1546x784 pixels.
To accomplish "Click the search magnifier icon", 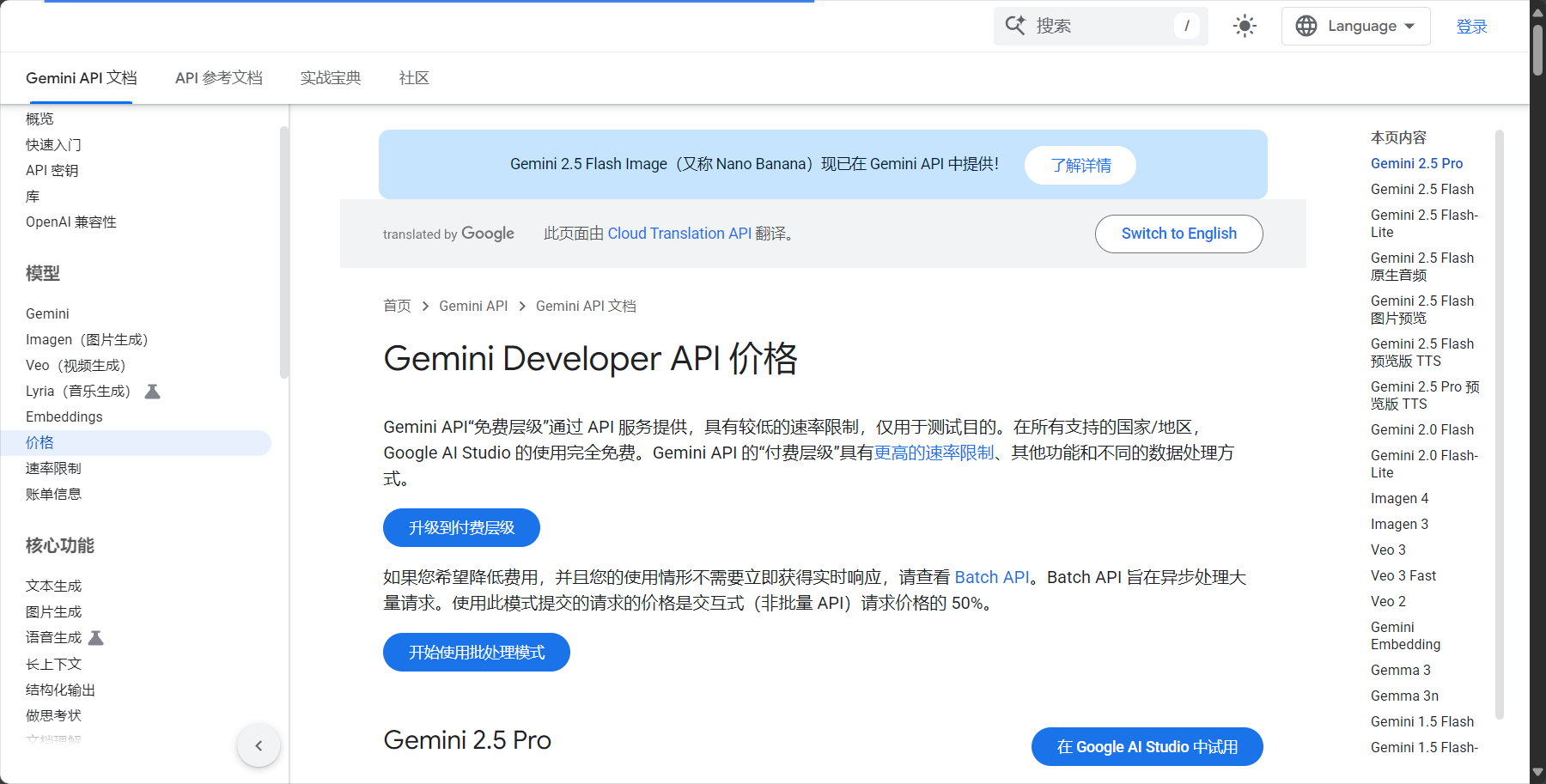I will point(1015,26).
